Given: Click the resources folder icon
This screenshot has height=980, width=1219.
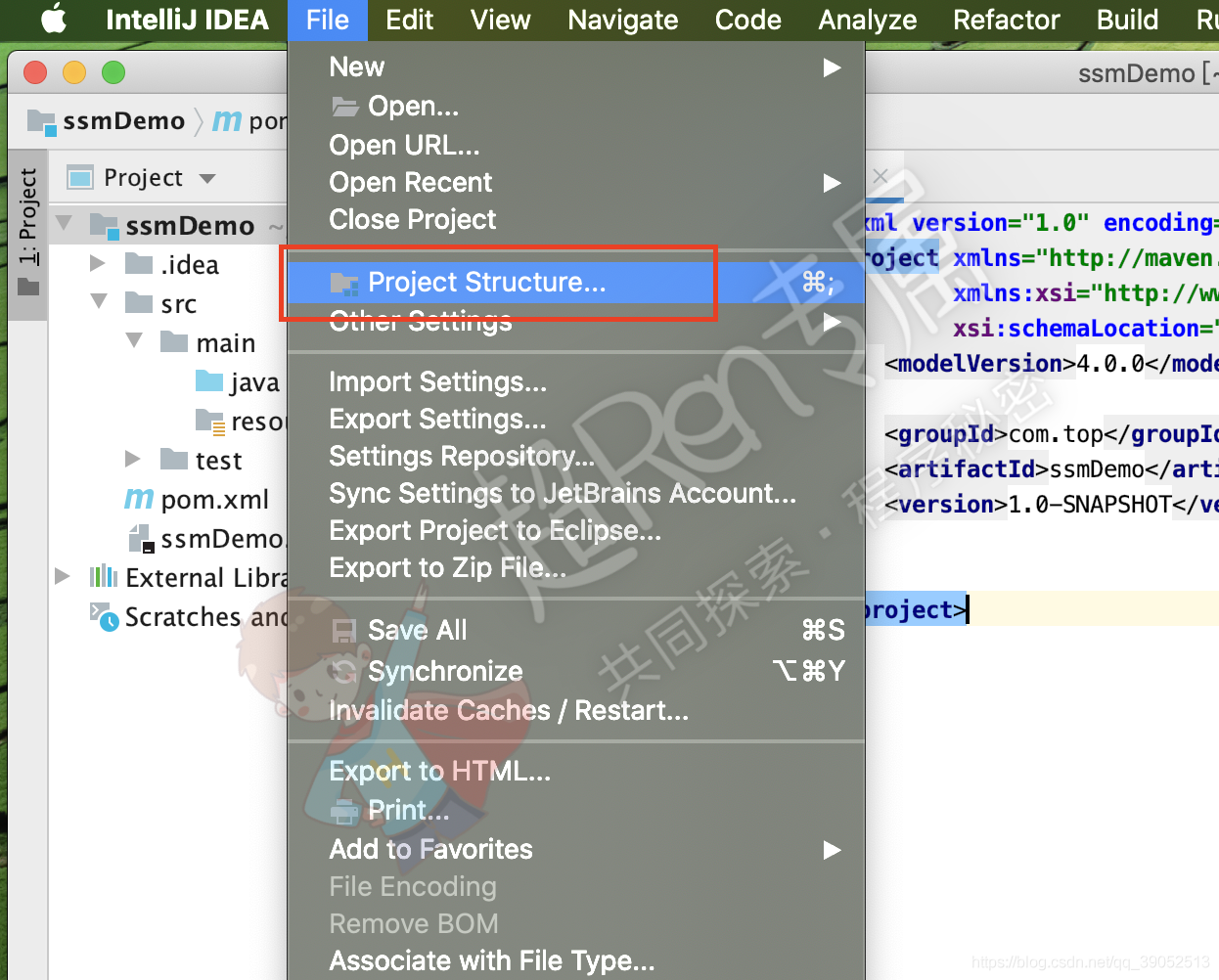Looking at the screenshot, I should click(x=209, y=422).
